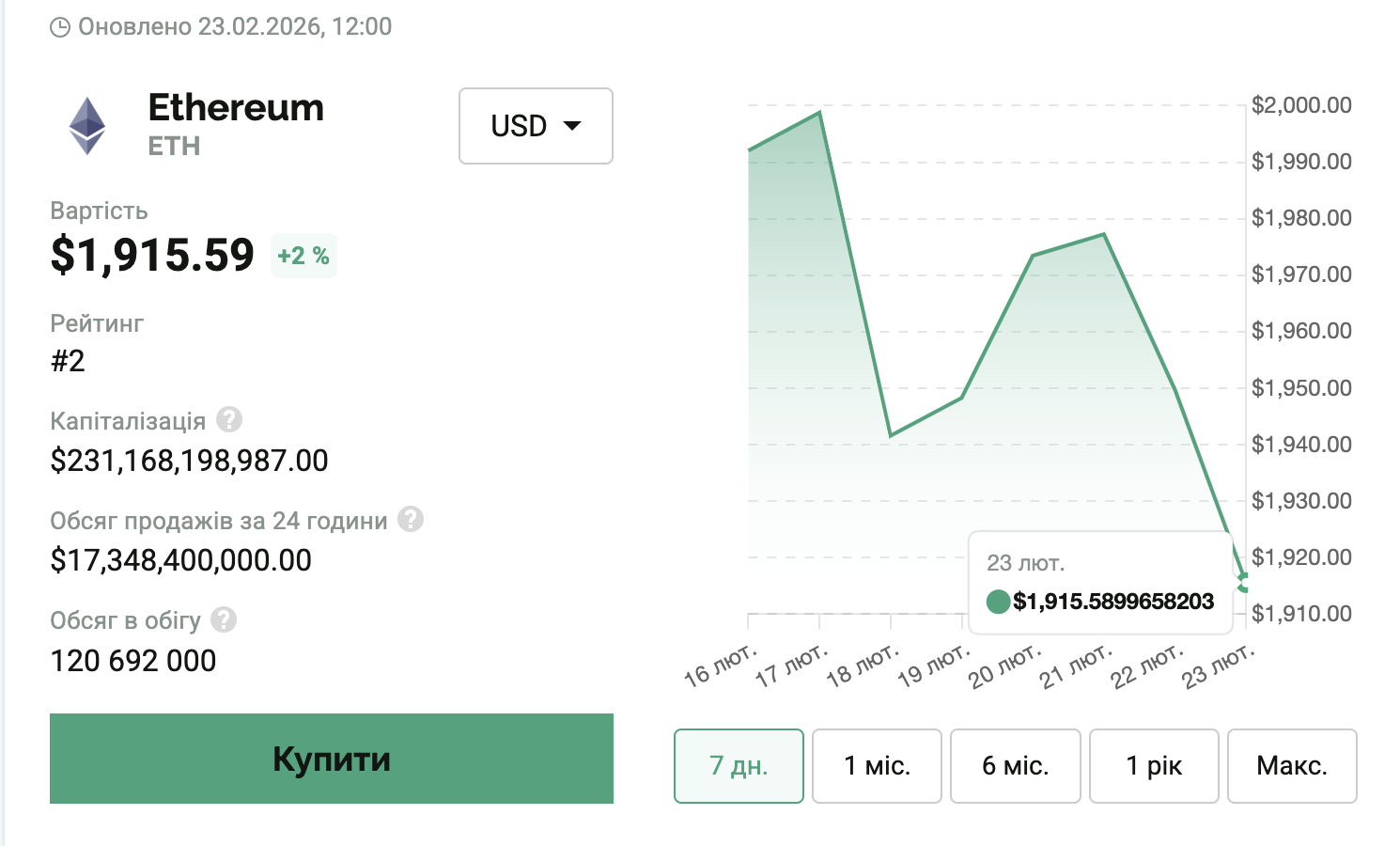Select the 7 дн. time range

[x=739, y=766]
